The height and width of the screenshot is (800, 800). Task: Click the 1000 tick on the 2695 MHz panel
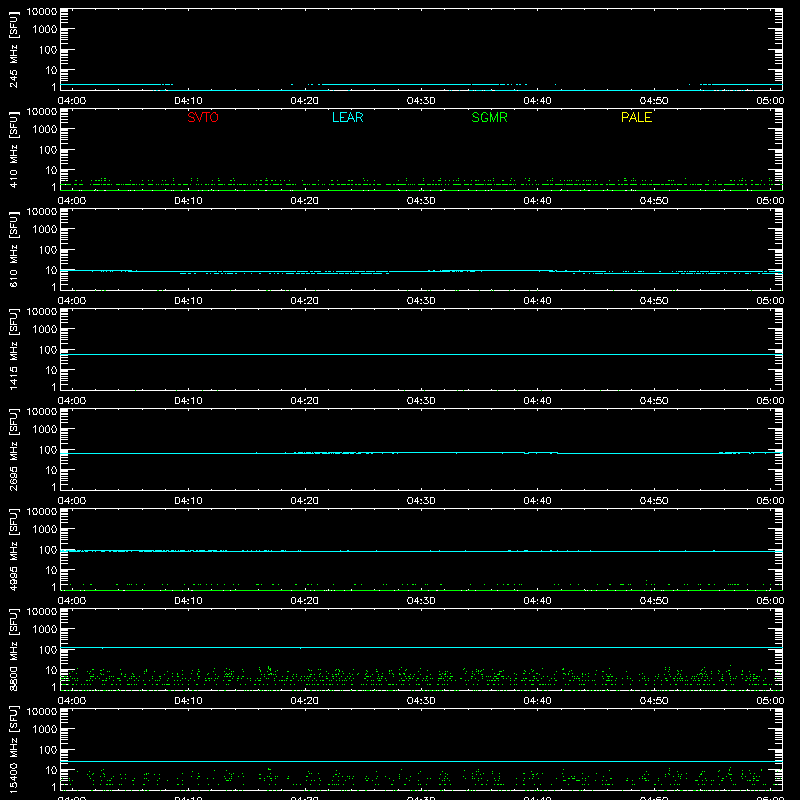point(45,430)
